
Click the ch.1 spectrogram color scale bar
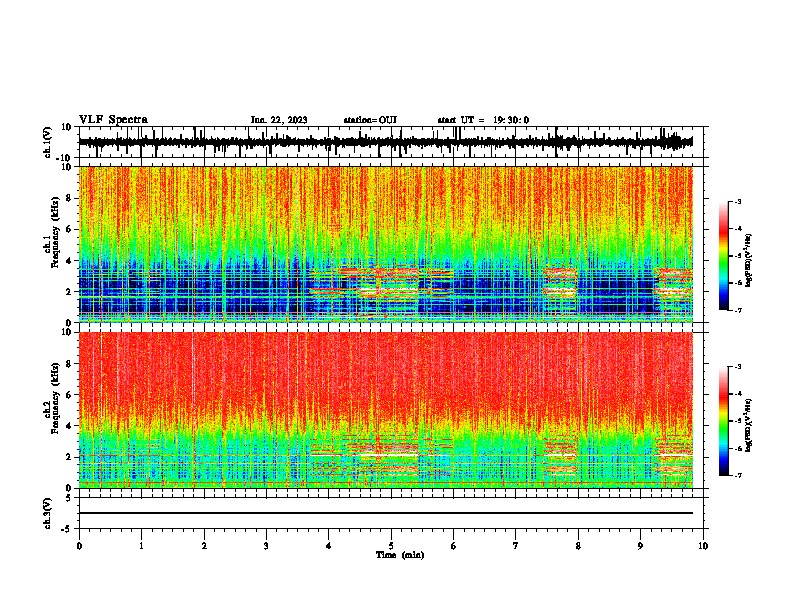point(724,256)
